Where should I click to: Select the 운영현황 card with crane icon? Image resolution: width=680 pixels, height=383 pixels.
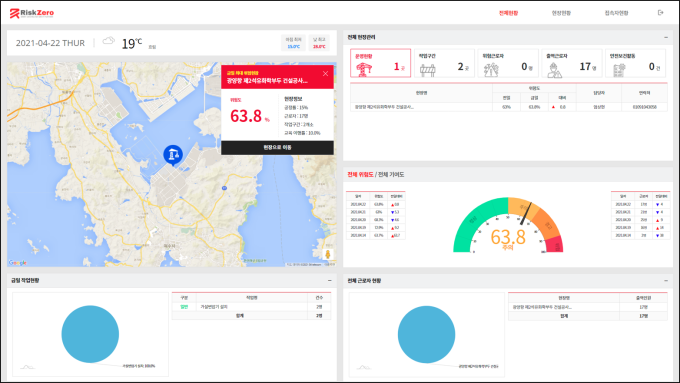point(380,63)
